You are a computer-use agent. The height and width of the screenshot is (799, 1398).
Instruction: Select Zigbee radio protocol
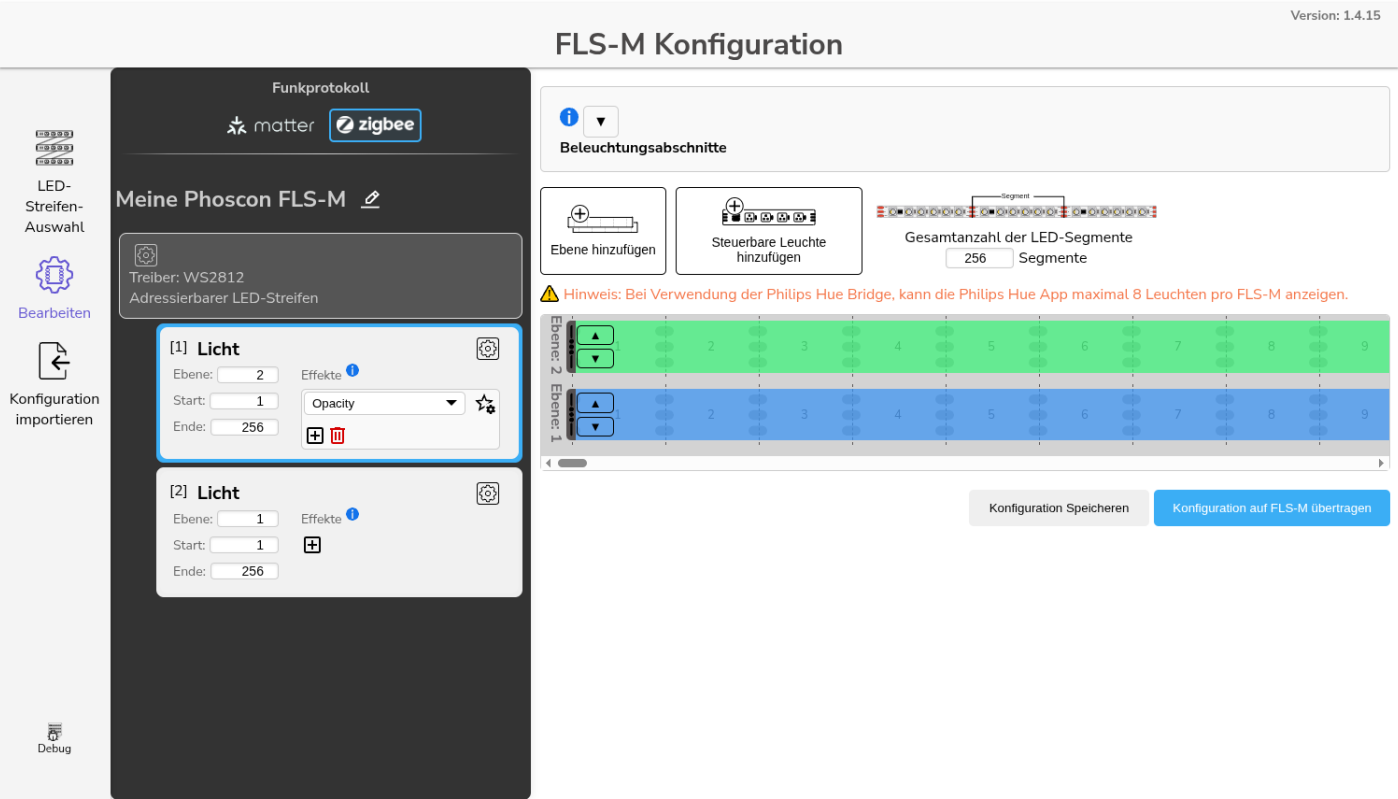(375, 125)
